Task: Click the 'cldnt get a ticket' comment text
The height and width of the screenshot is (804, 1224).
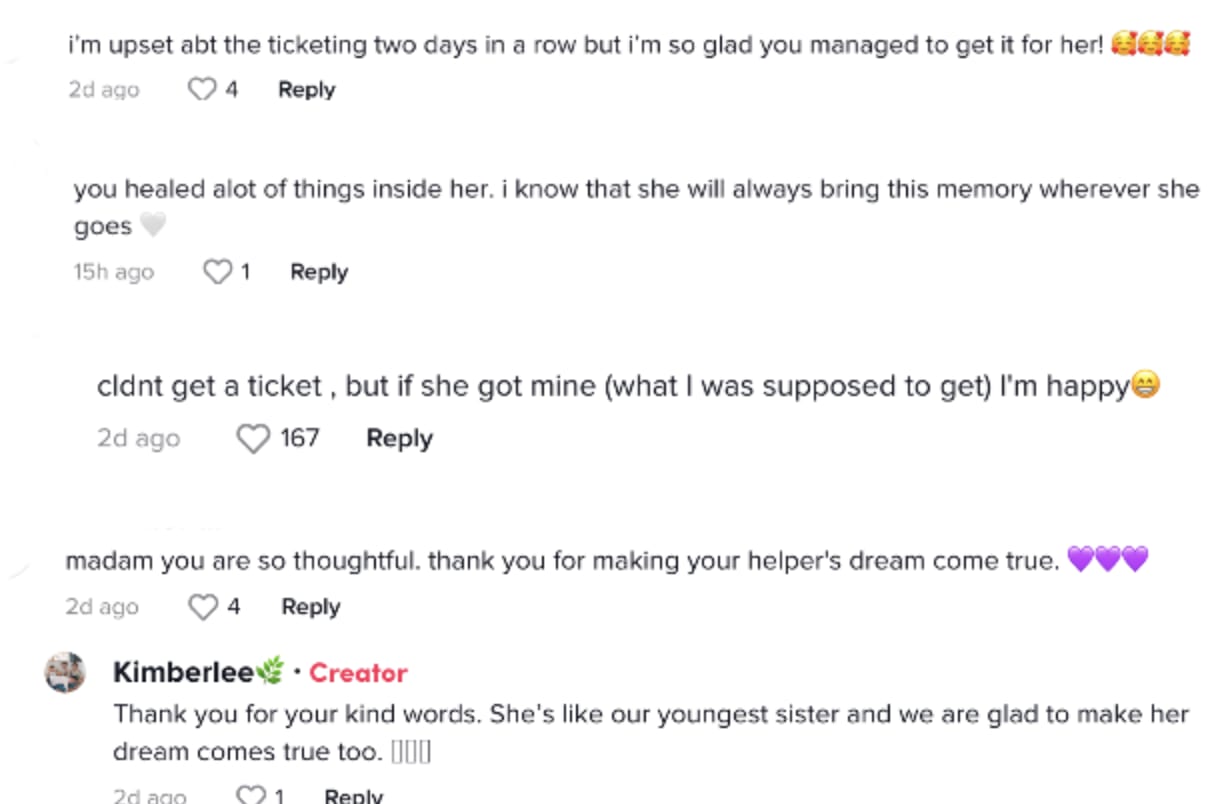Action: tap(627, 386)
